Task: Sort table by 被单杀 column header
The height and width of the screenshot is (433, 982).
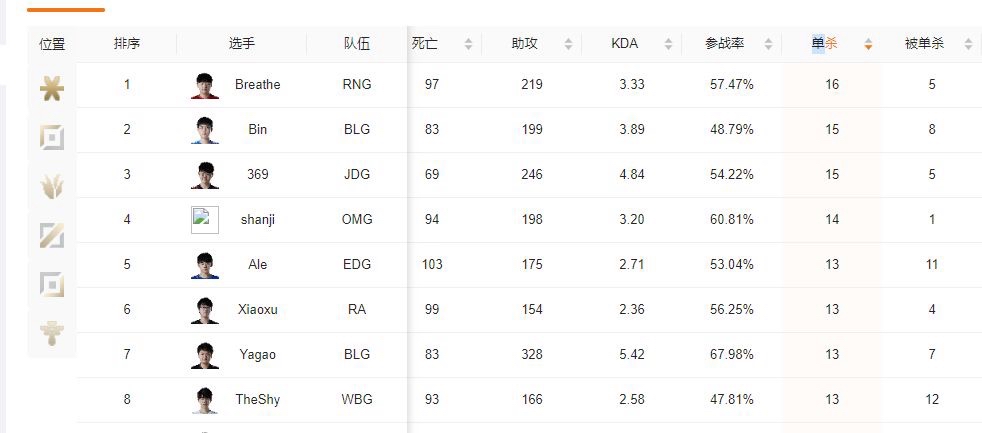Action: 925,44
